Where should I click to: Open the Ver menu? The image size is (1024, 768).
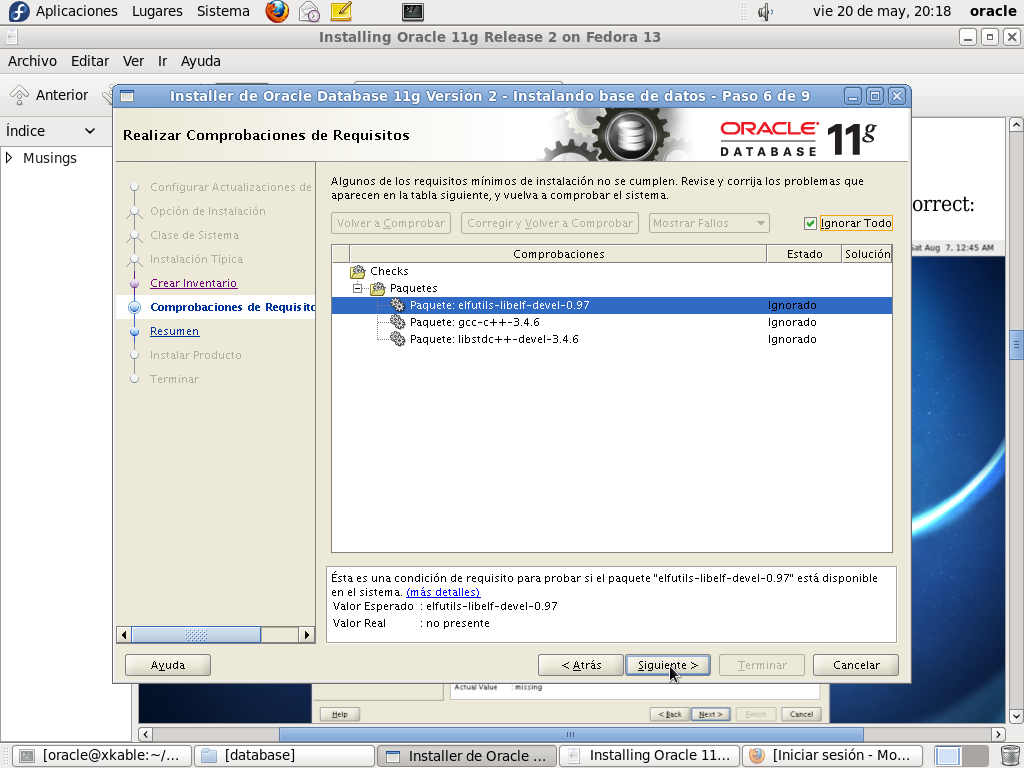click(133, 61)
